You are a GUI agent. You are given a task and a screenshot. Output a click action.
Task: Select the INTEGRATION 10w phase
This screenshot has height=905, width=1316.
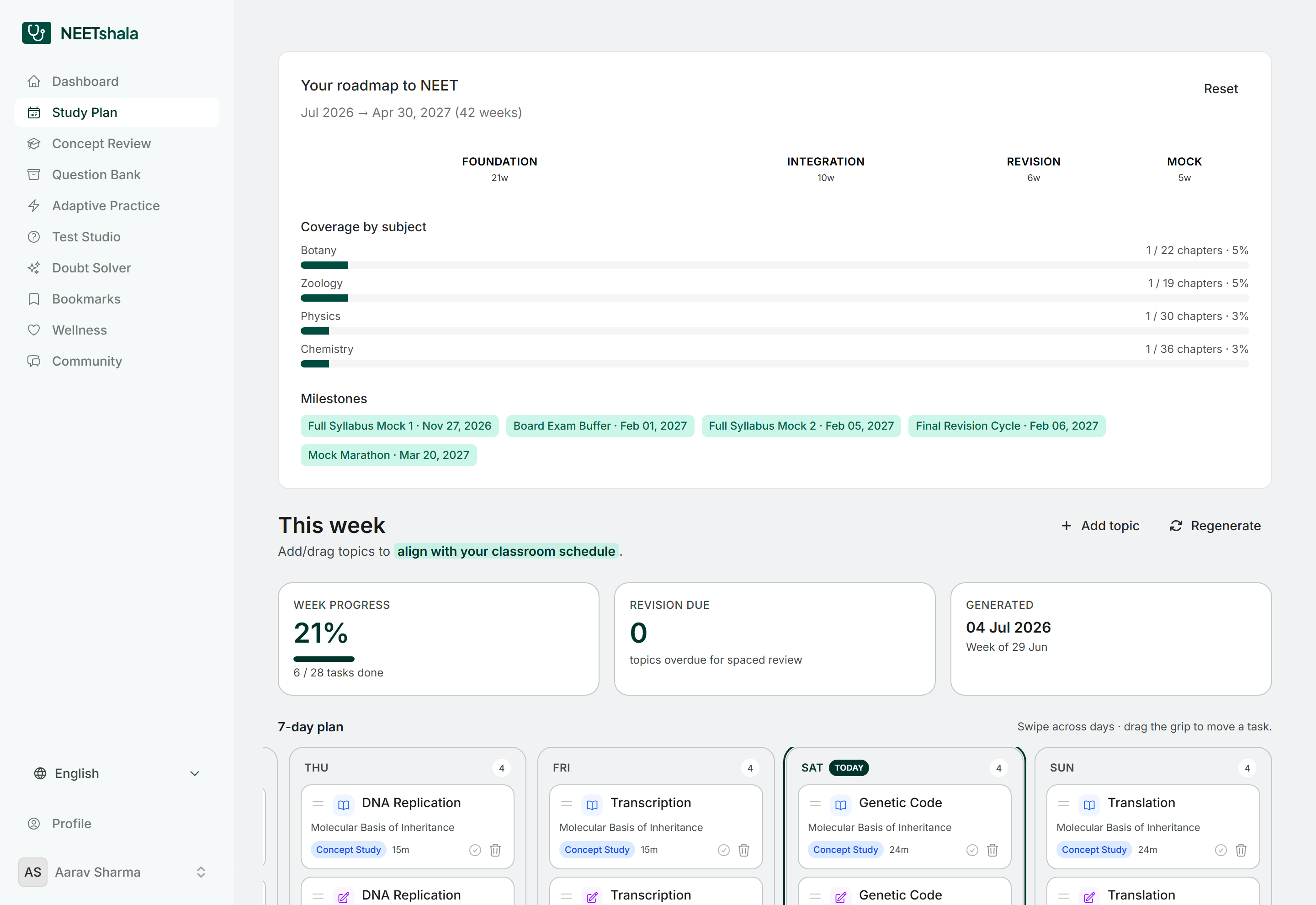825,169
